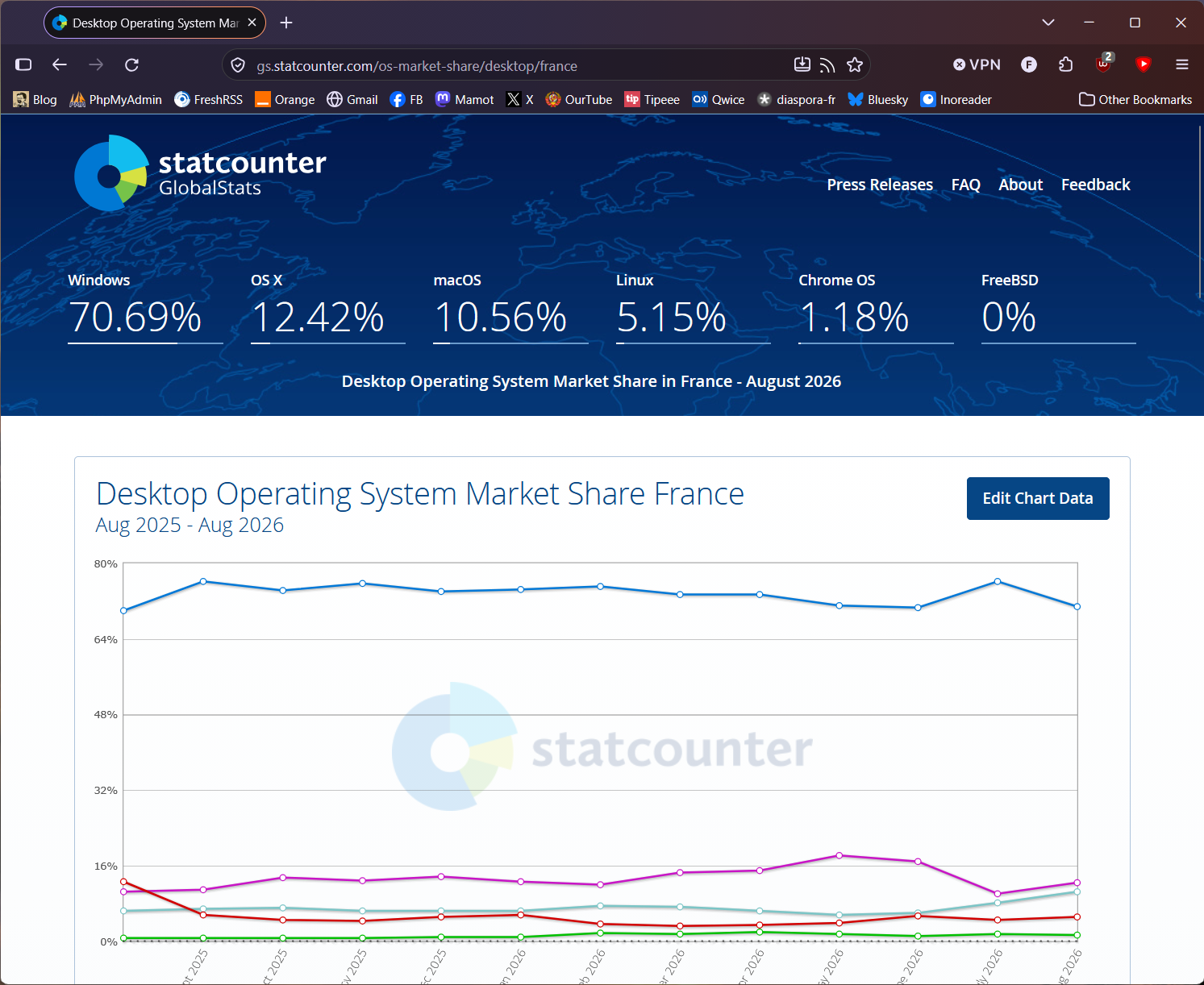The height and width of the screenshot is (985, 1204).
Task: Click the uBlock shield icon with badge
Action: [x=1104, y=64]
